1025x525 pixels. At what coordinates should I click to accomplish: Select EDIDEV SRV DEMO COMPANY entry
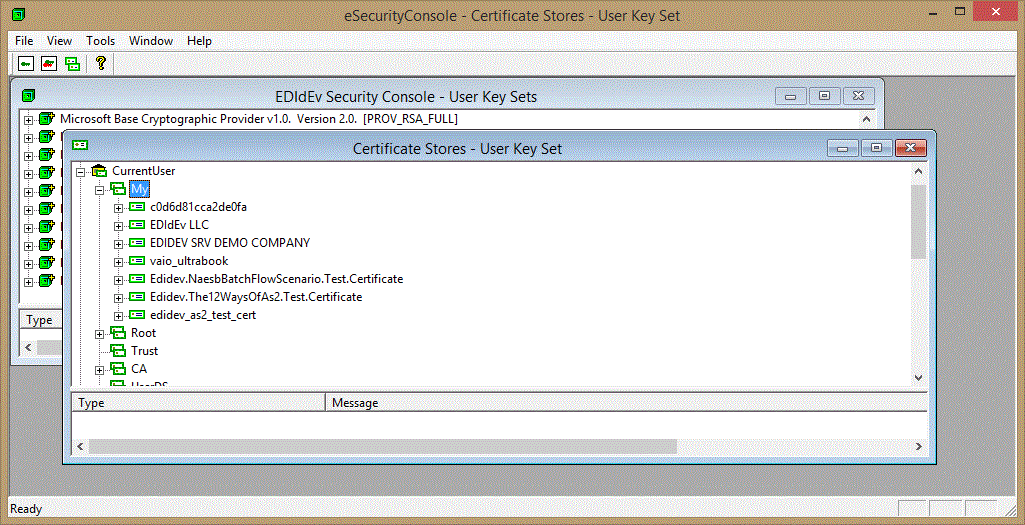pyautogui.click(x=229, y=243)
